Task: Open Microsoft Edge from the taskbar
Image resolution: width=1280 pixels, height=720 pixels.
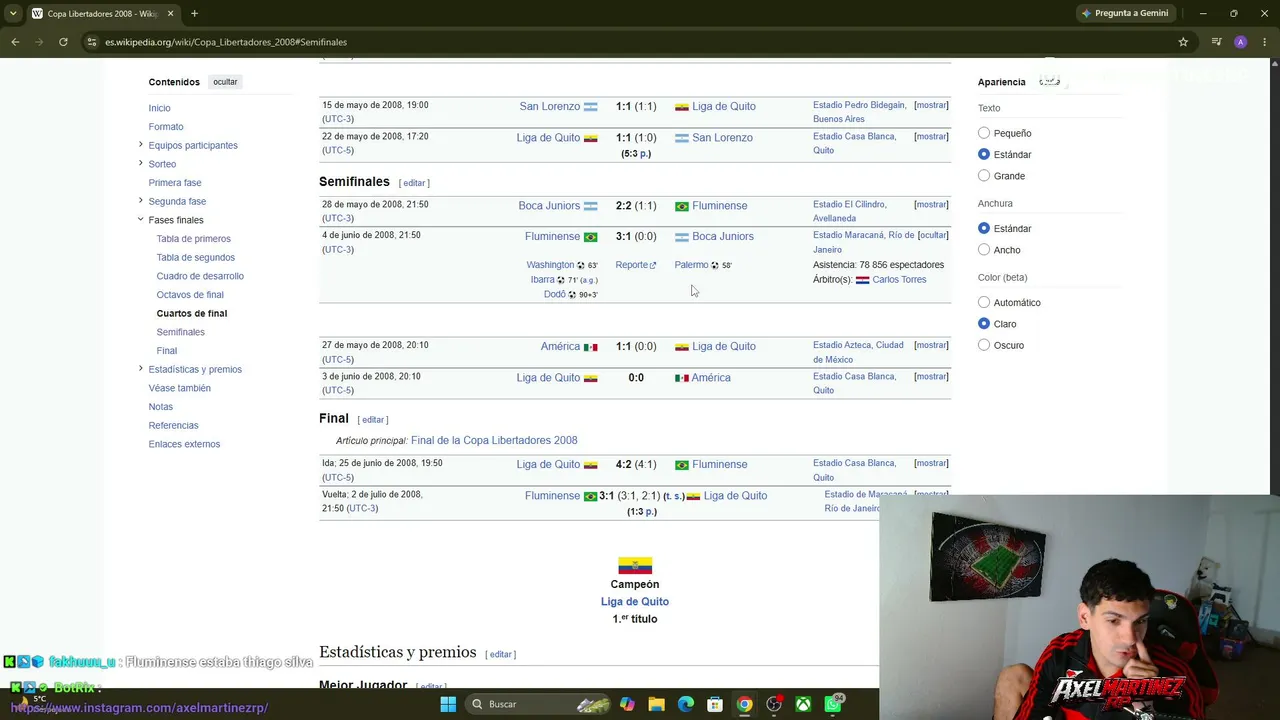Action: [686, 704]
